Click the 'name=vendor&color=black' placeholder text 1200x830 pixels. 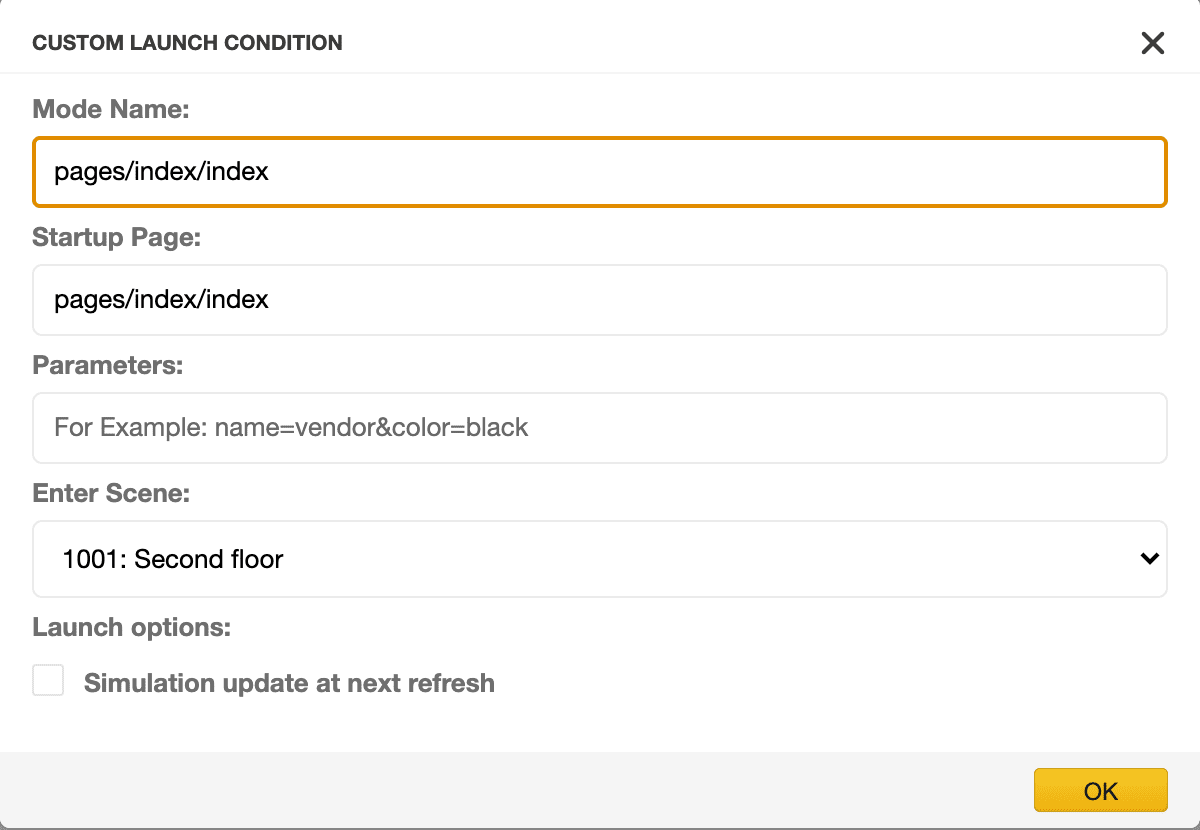tap(371, 428)
